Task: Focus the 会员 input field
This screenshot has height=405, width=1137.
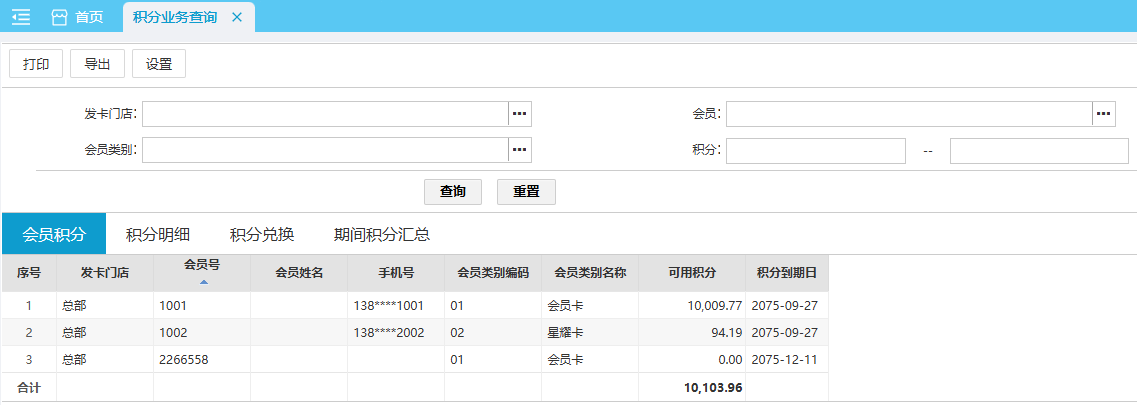Action: 909,114
